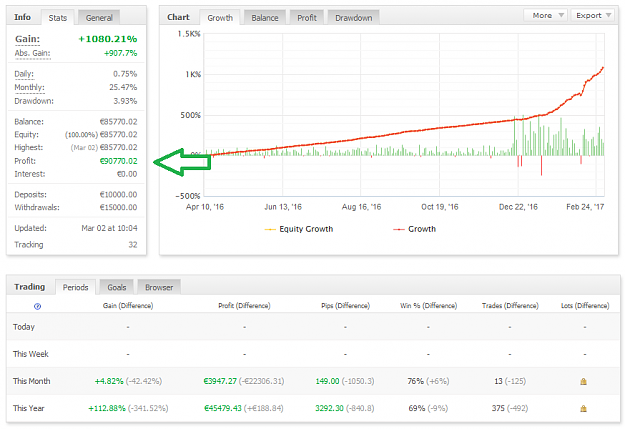
Task: Open the Export dropdown
Action: coord(593,15)
